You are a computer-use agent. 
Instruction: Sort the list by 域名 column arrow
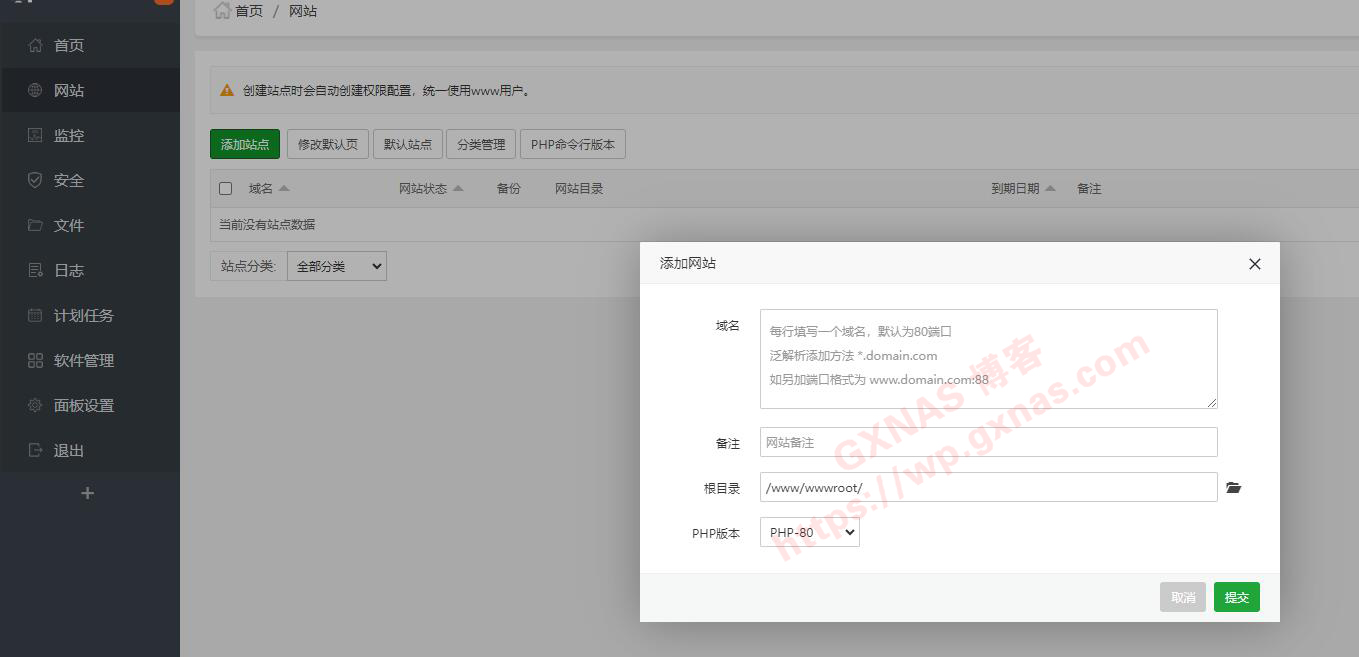pyautogui.click(x=284, y=188)
